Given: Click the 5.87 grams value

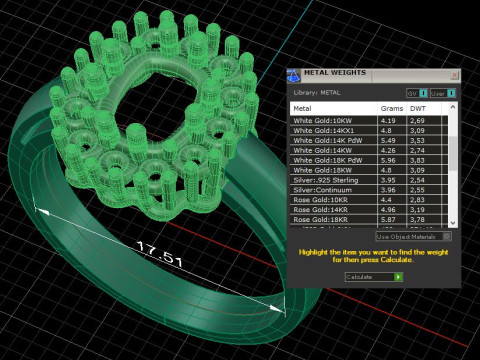Looking at the screenshot, I should click(x=388, y=220).
